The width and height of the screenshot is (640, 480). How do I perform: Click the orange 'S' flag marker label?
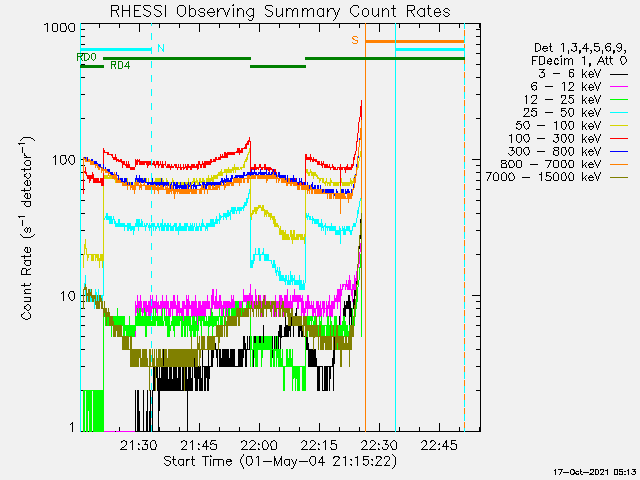point(355,40)
